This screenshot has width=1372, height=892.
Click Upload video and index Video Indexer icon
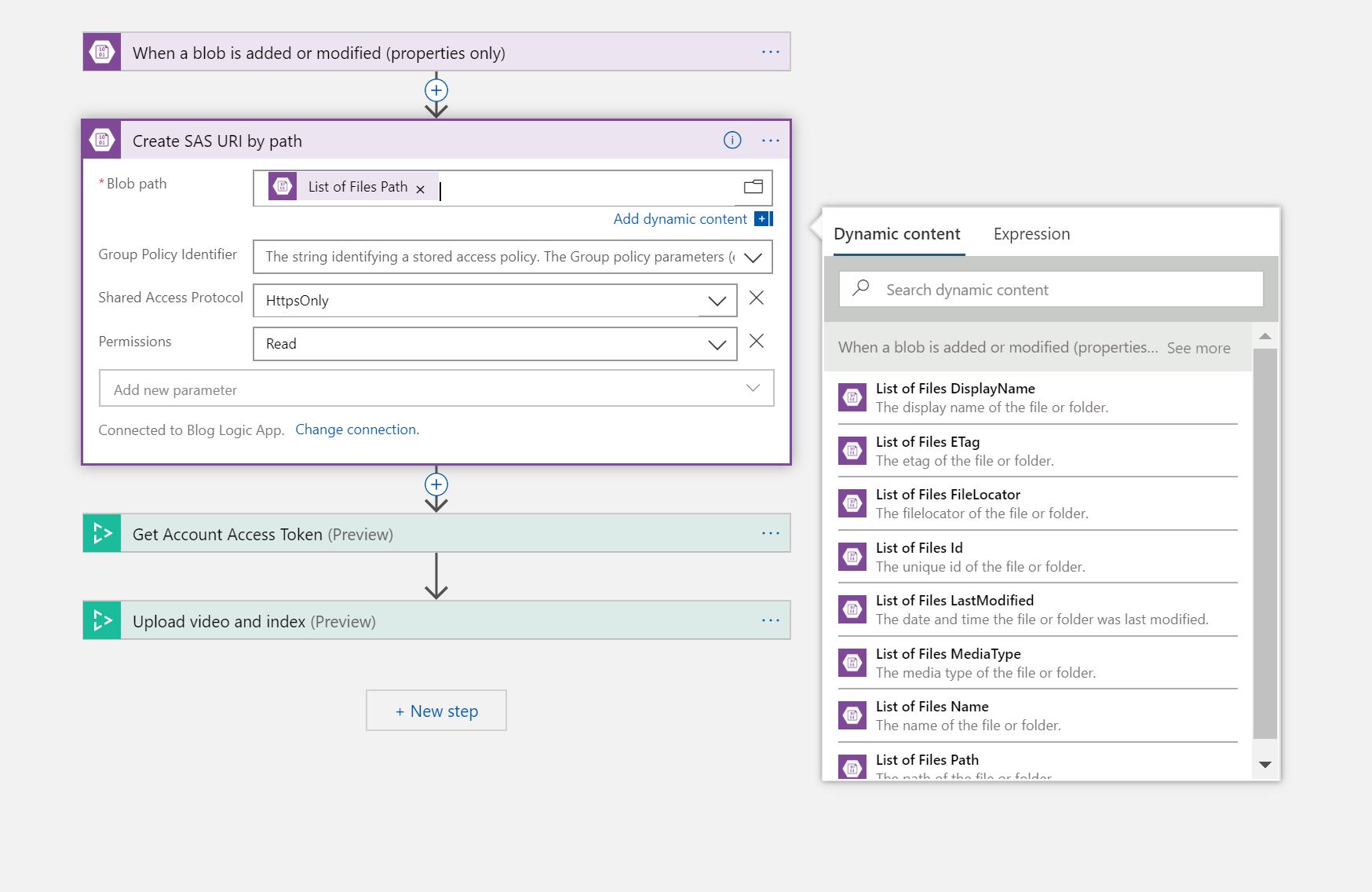(x=102, y=620)
